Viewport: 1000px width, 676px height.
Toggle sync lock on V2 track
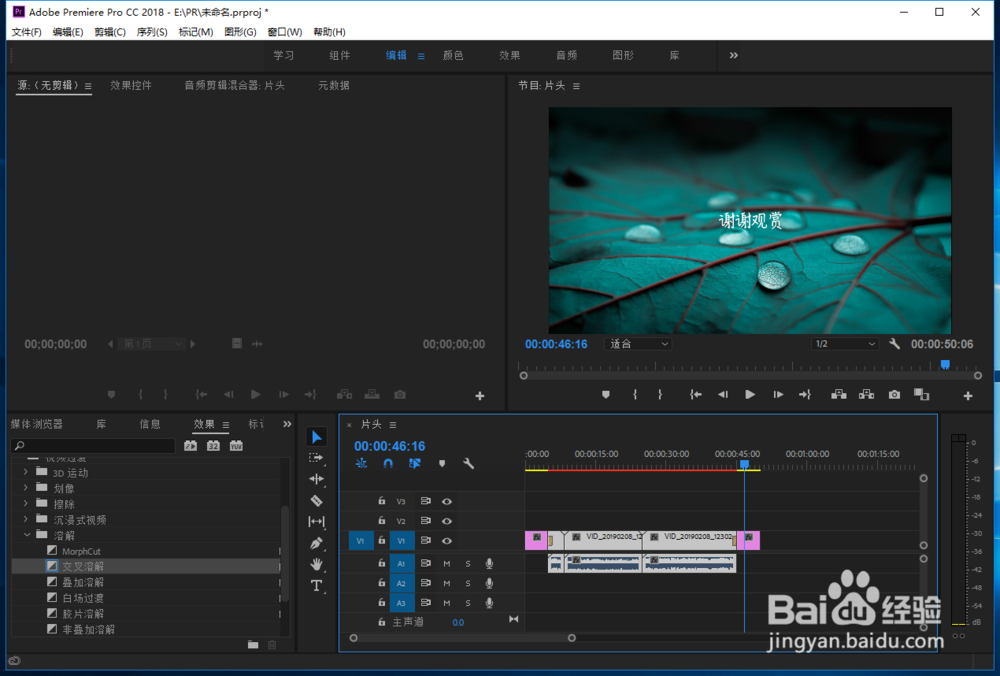[x=425, y=520]
